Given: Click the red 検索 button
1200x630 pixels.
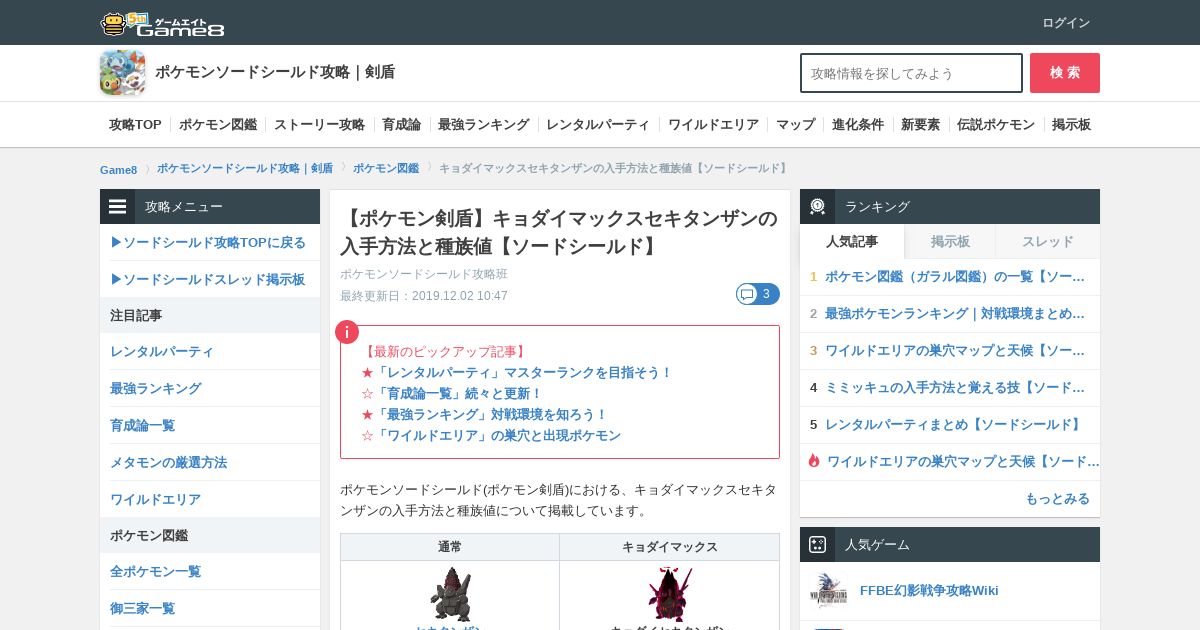Looking at the screenshot, I should pos(1065,73).
